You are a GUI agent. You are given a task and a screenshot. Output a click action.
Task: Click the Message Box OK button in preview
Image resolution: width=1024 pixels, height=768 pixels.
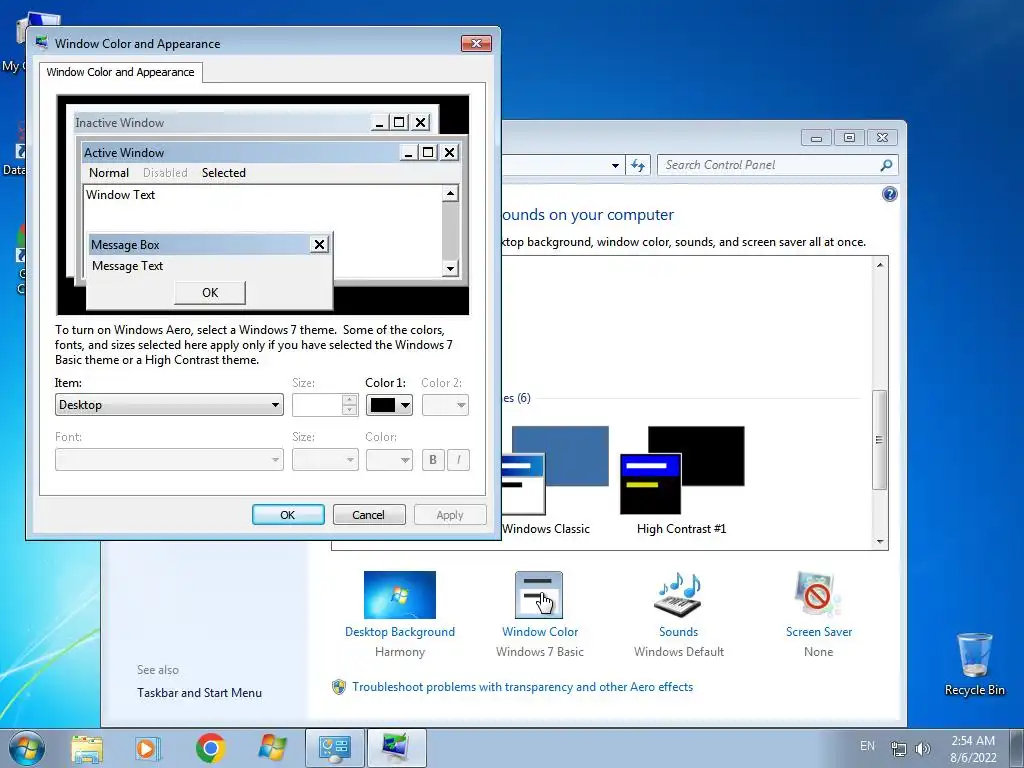[210, 293]
